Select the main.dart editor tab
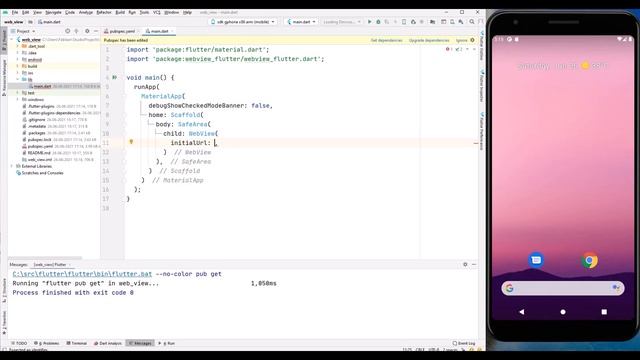 [159, 31]
